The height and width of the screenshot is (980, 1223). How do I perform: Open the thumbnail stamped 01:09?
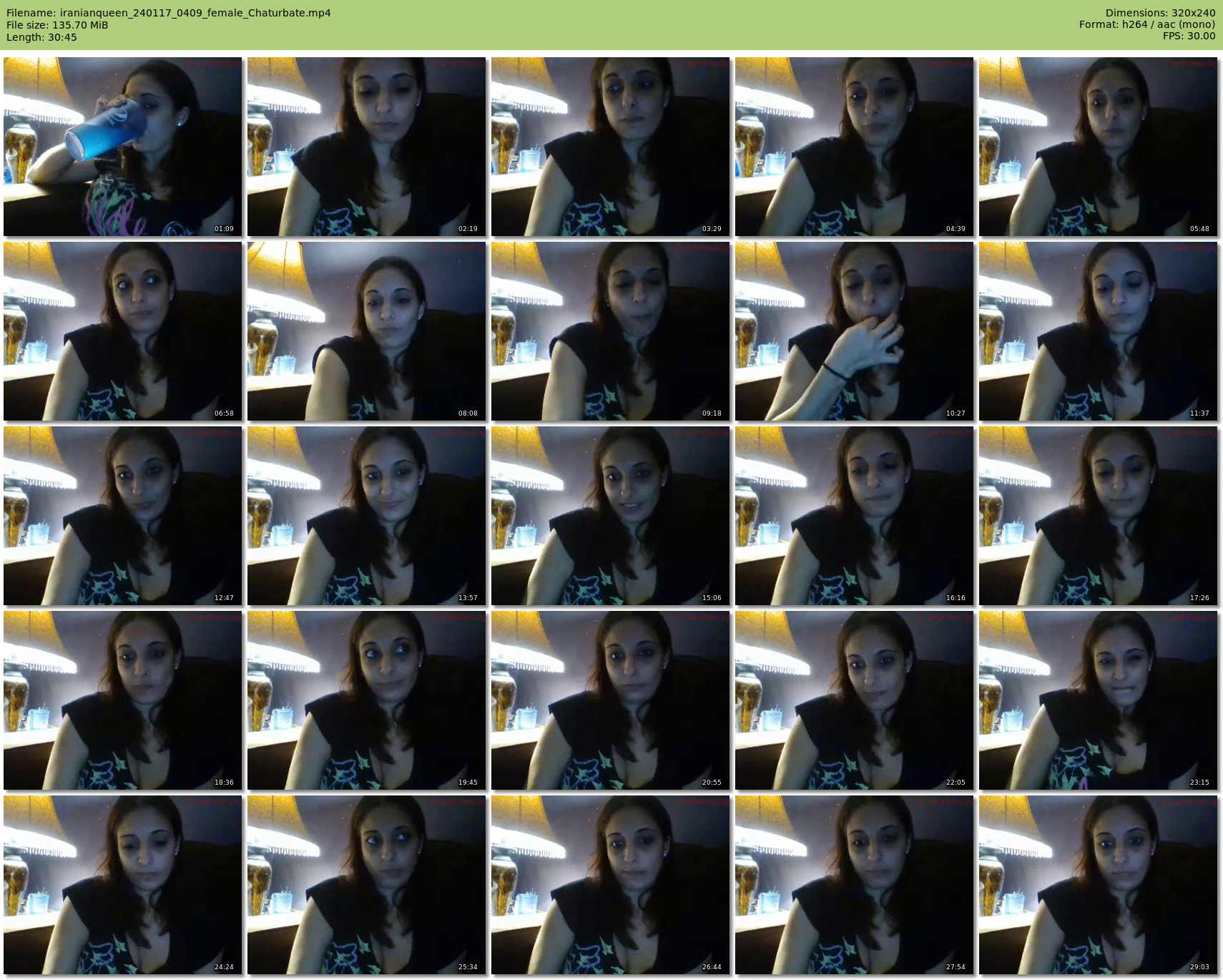tap(123, 147)
